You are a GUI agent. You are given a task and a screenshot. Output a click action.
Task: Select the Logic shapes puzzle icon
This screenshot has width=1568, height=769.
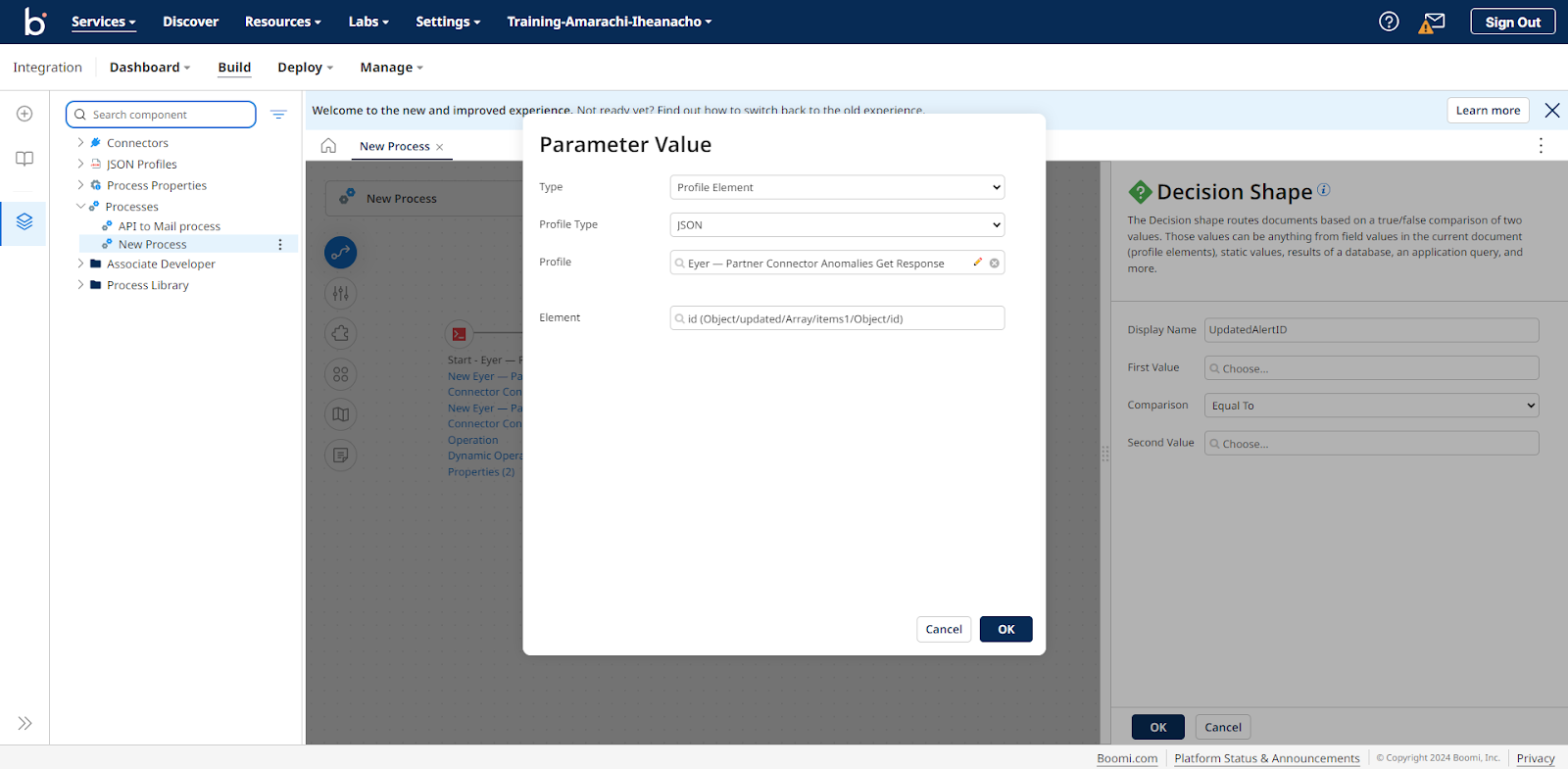pos(340,333)
